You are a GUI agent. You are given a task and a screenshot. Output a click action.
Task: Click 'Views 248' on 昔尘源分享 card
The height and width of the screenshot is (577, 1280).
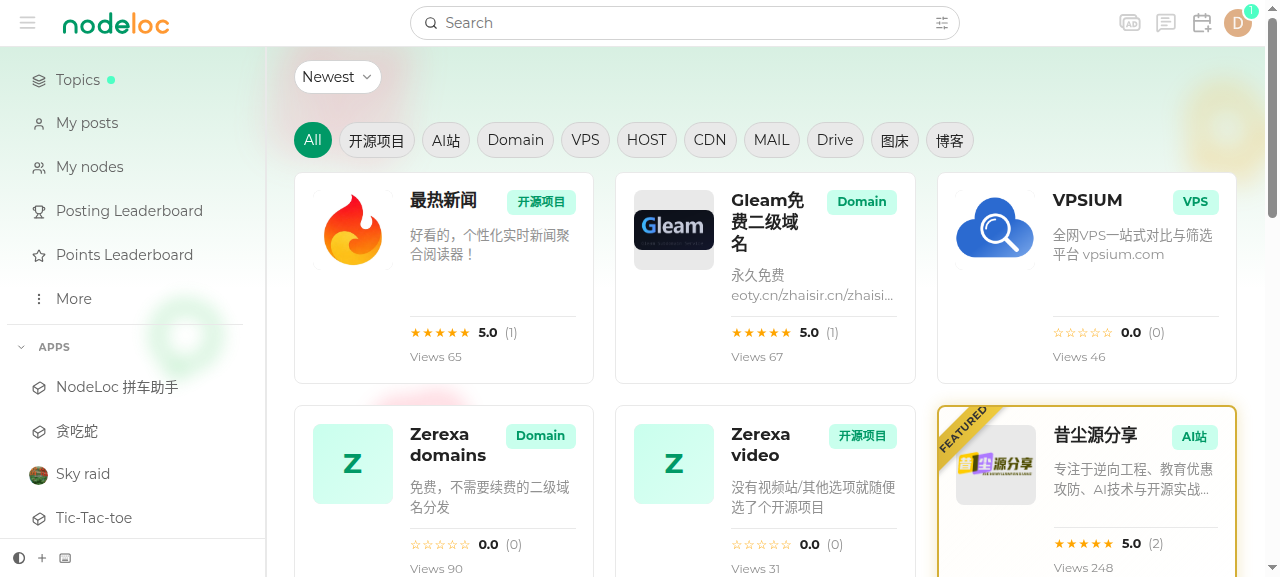click(1083, 568)
